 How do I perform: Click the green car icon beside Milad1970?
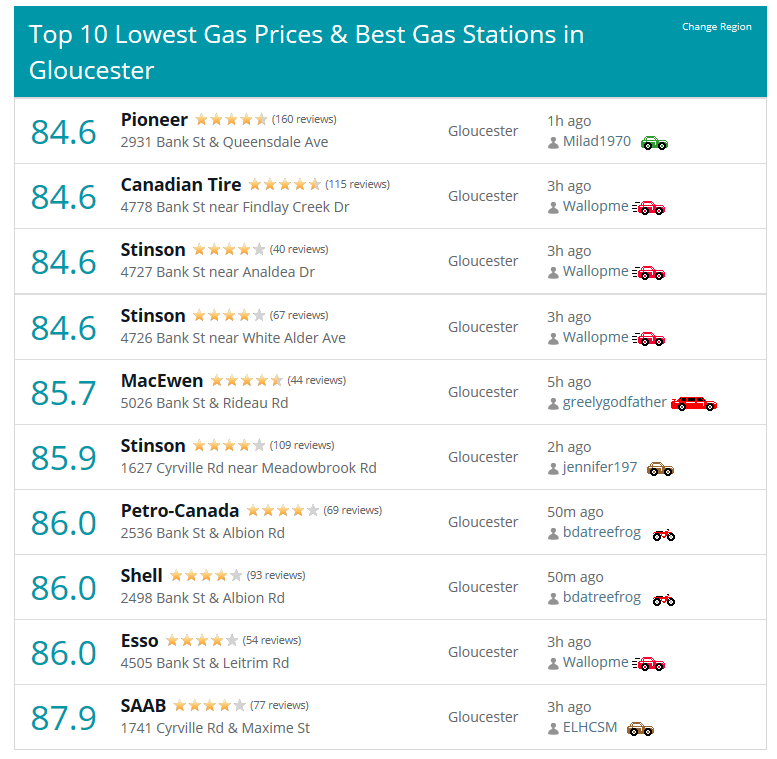point(654,143)
